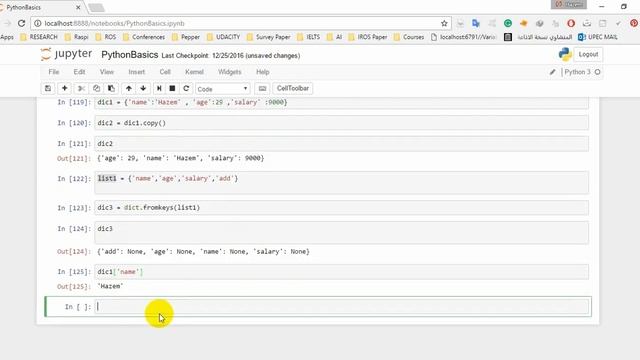Open the Insert menu
640x360 pixels.
[136, 72]
